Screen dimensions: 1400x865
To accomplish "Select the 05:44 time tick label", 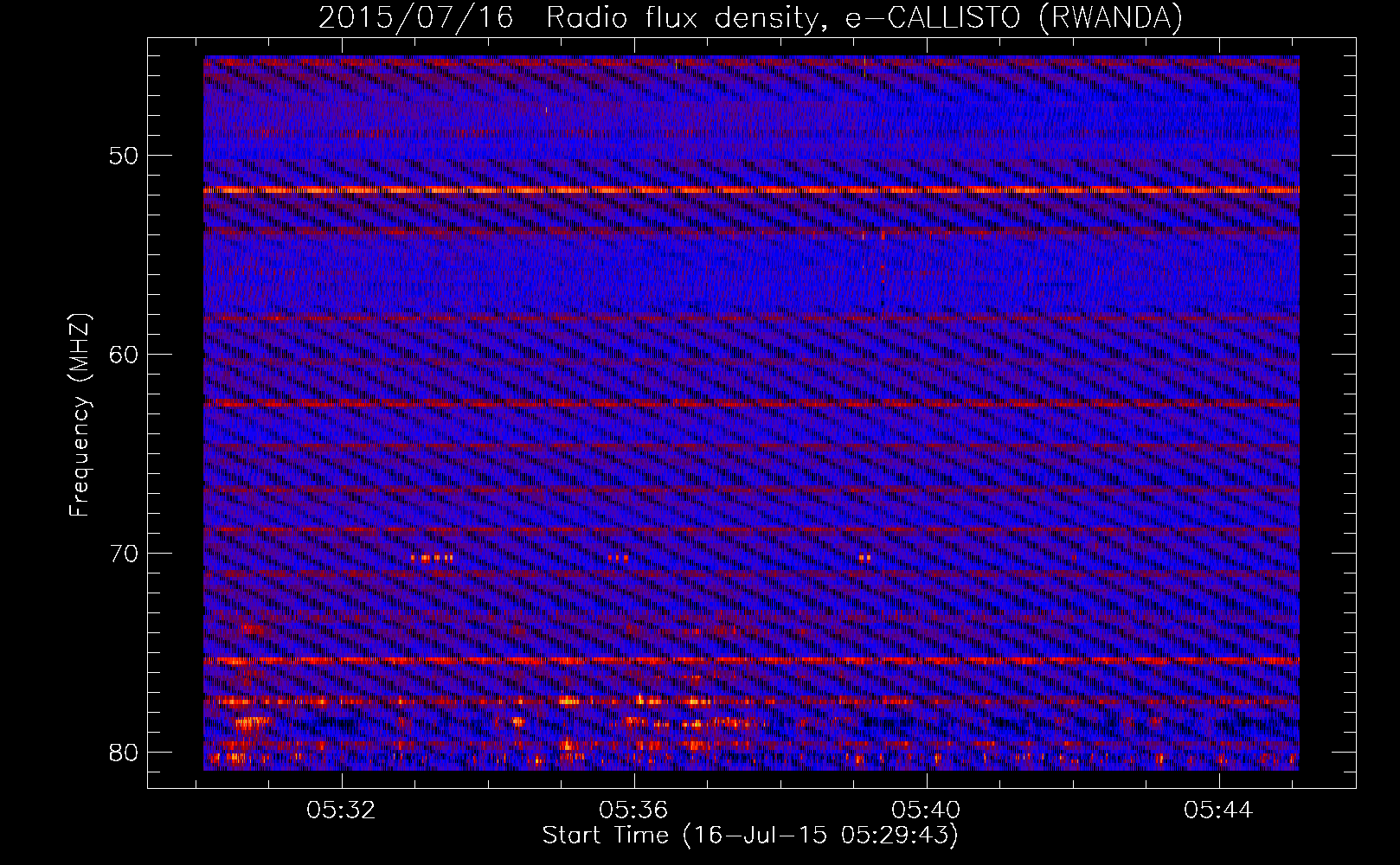I will point(1218,811).
